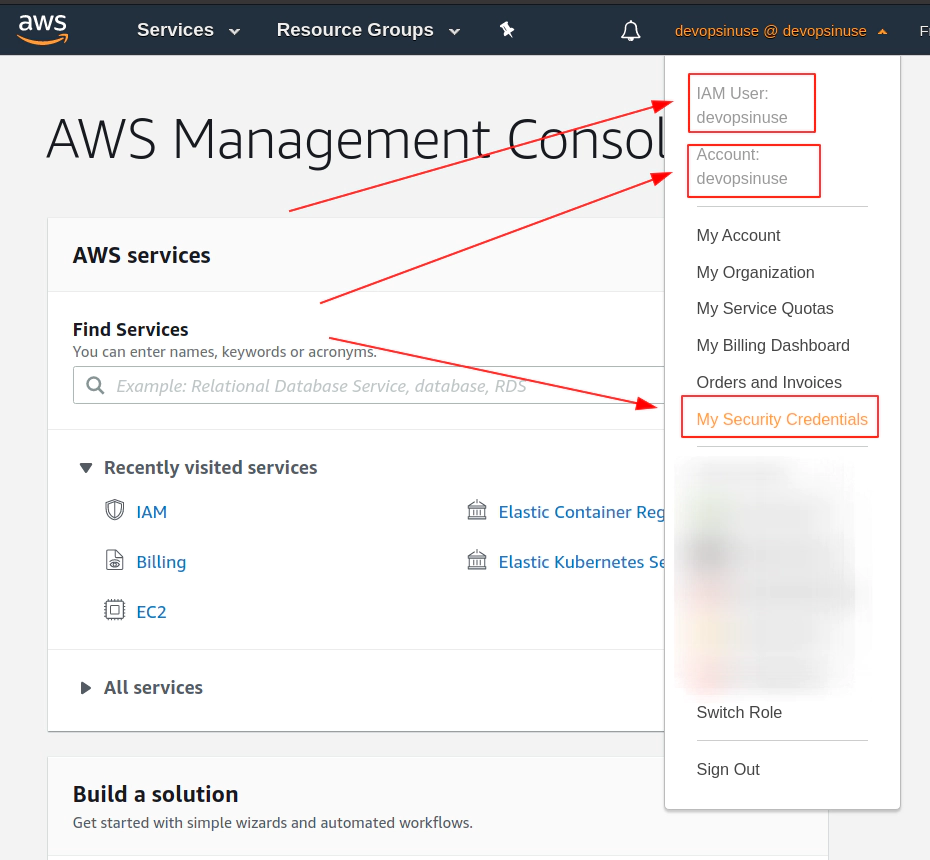Open My Security Credentials
This screenshot has height=860, width=930.
pos(782,419)
